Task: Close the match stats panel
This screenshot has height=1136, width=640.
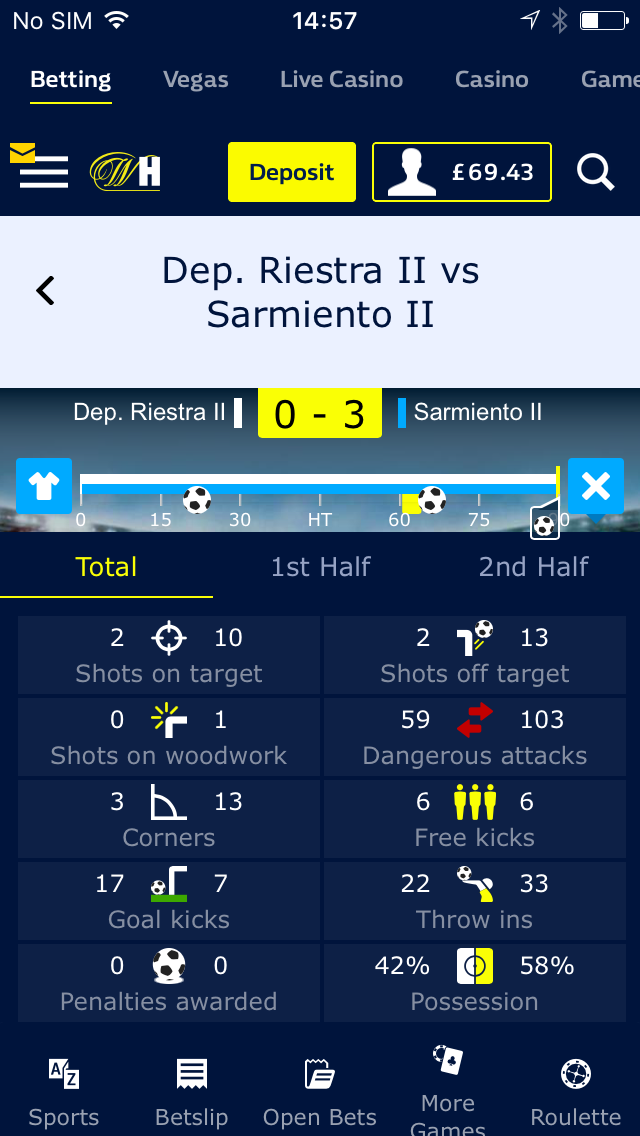Action: pyautogui.click(x=596, y=486)
